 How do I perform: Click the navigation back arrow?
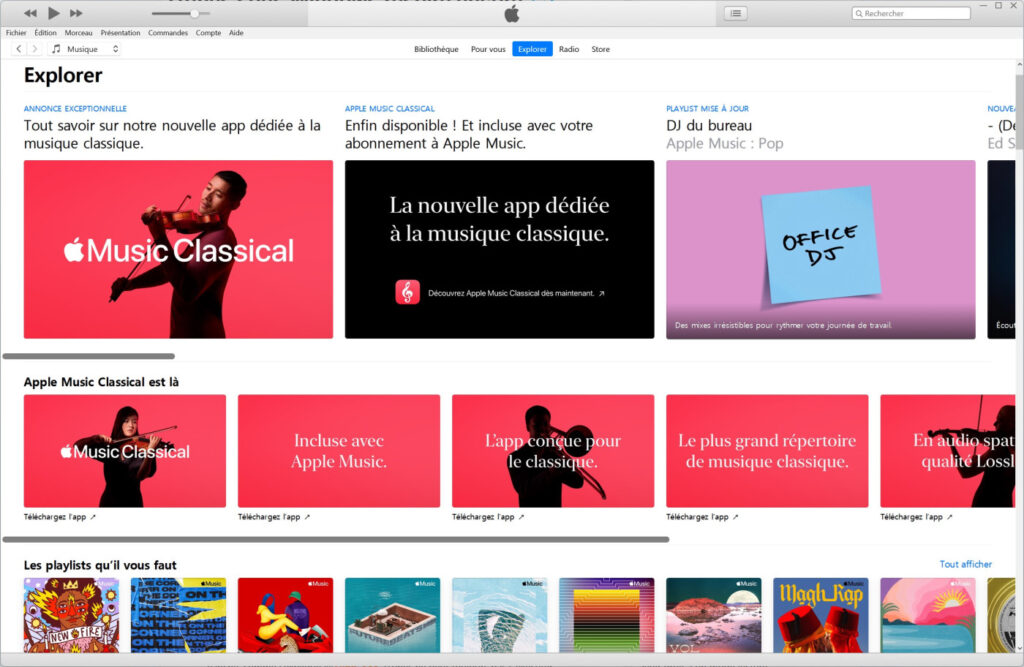tap(19, 49)
